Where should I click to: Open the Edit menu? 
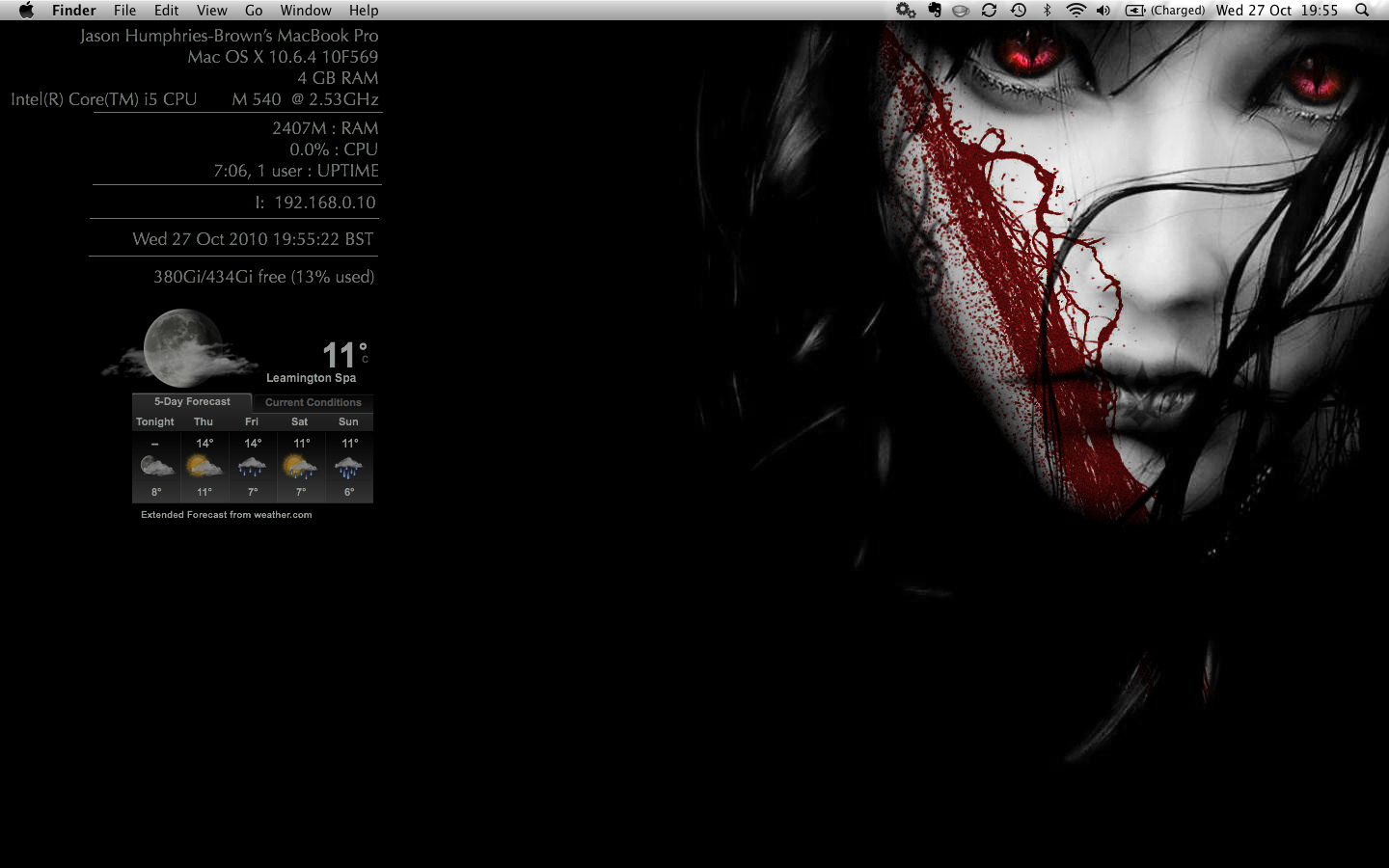tap(166, 10)
